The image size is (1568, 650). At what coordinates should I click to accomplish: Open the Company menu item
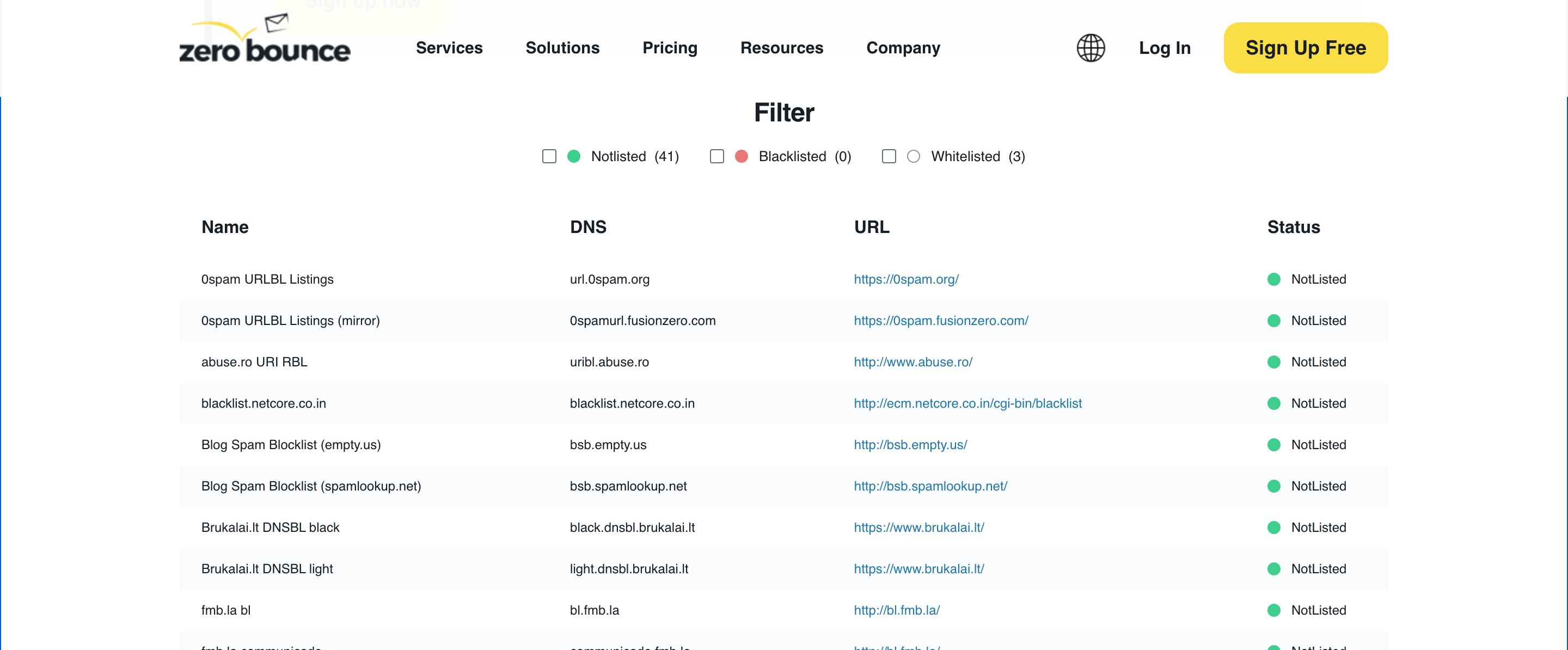click(x=903, y=47)
